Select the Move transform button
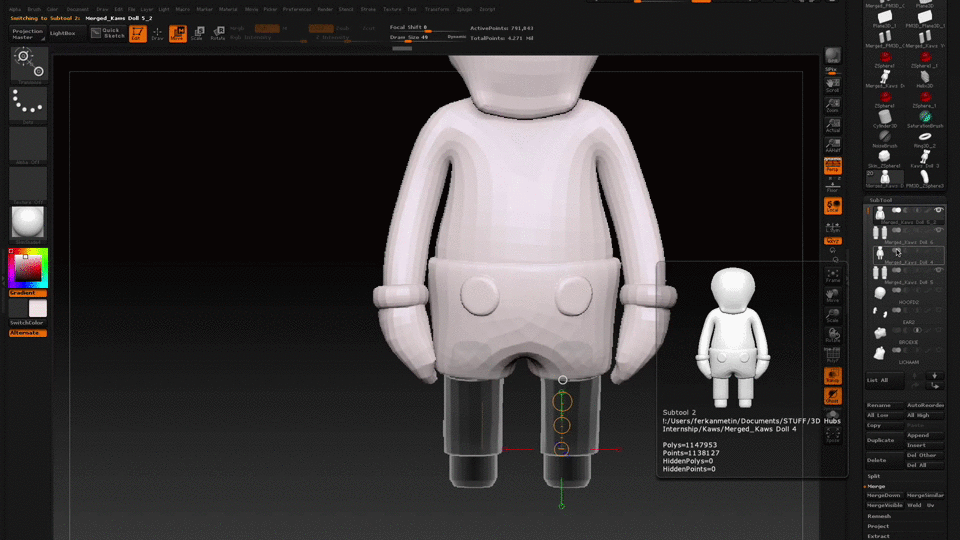The height and width of the screenshot is (540, 960). pos(178,33)
